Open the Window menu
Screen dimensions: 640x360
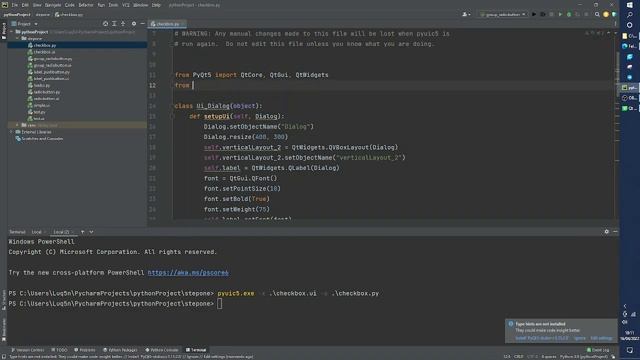point(140,5)
